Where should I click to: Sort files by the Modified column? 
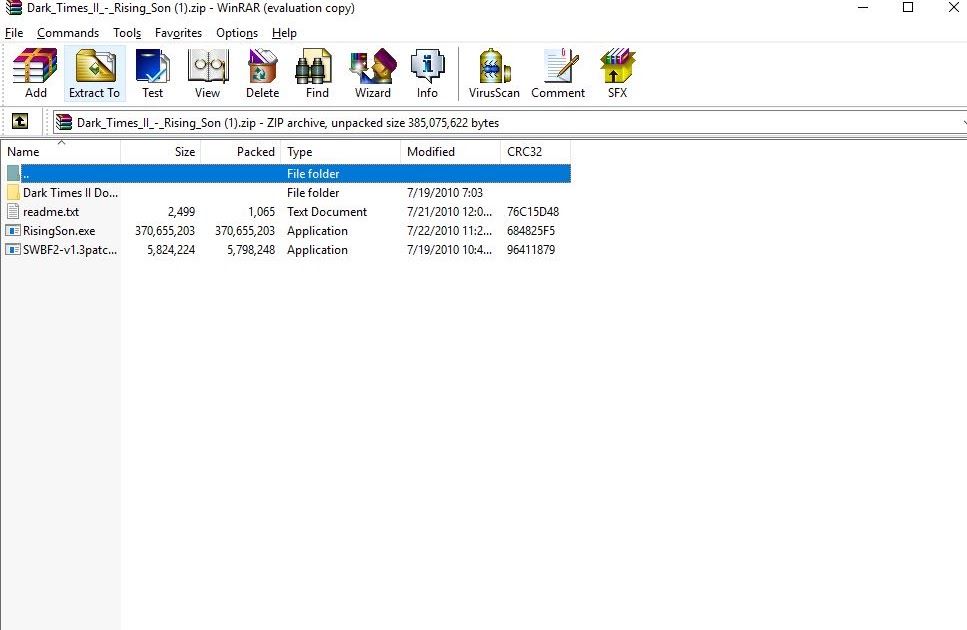450,152
